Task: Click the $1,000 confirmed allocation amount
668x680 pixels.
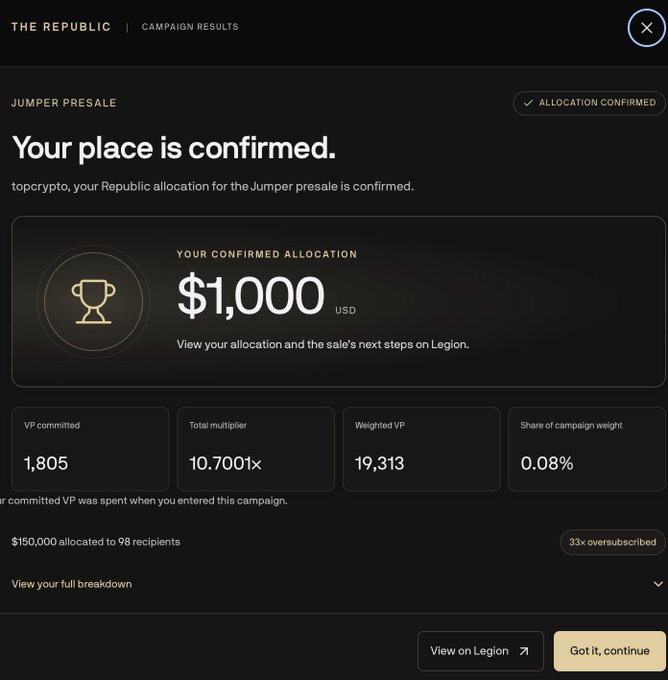Action: [251, 295]
